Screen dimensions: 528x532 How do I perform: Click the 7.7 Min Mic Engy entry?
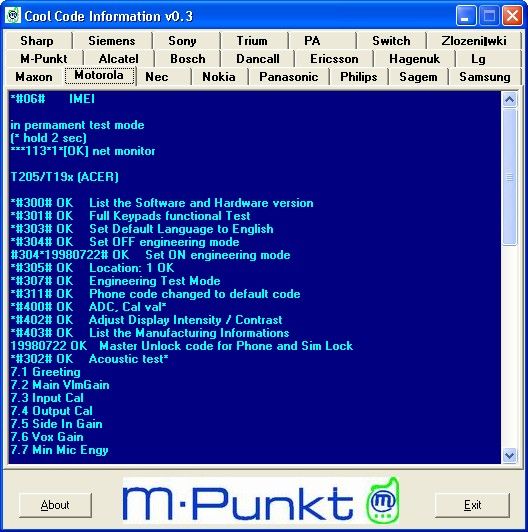point(59,450)
